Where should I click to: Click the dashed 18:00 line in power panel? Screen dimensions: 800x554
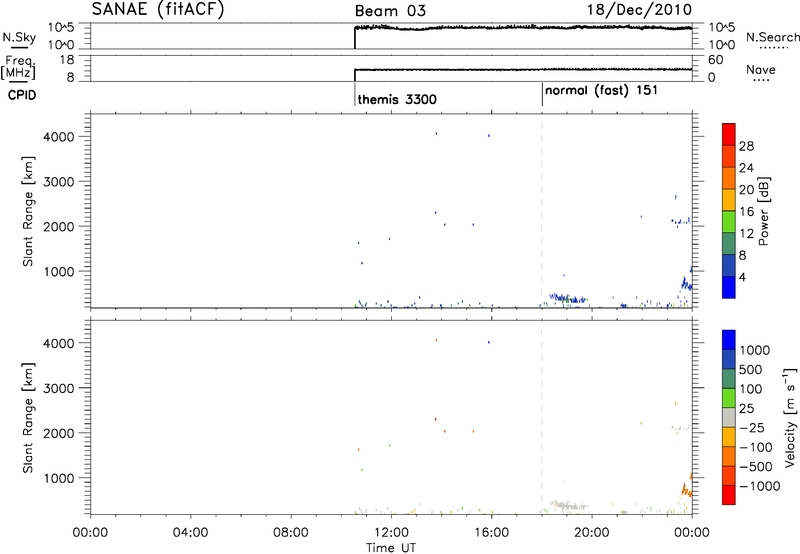pos(541,211)
